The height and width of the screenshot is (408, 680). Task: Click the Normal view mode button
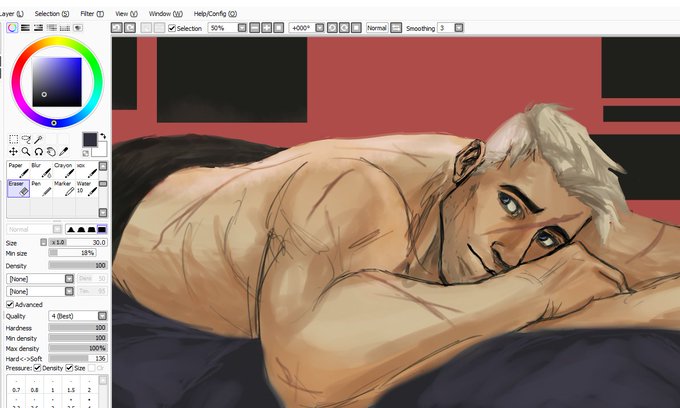tap(376, 28)
